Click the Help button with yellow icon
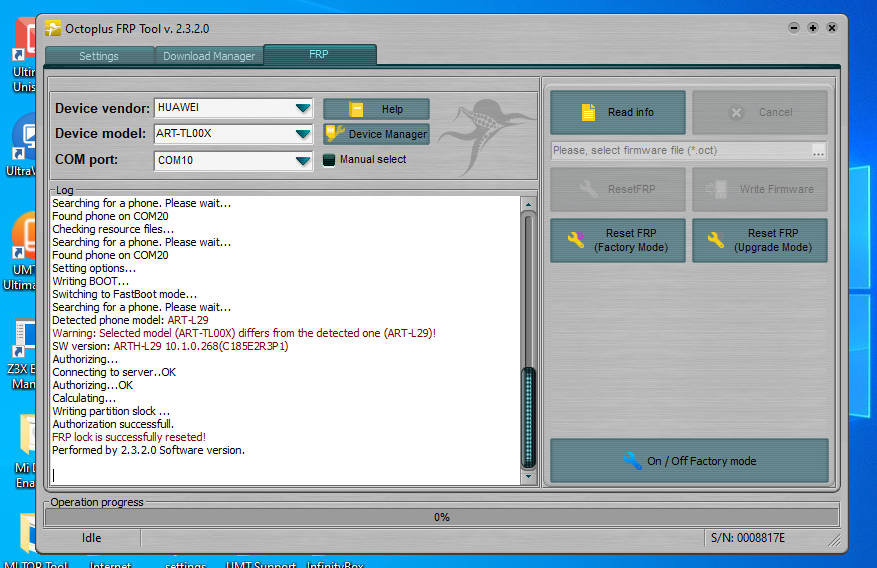Screen dimensions: 877x568 (376, 109)
